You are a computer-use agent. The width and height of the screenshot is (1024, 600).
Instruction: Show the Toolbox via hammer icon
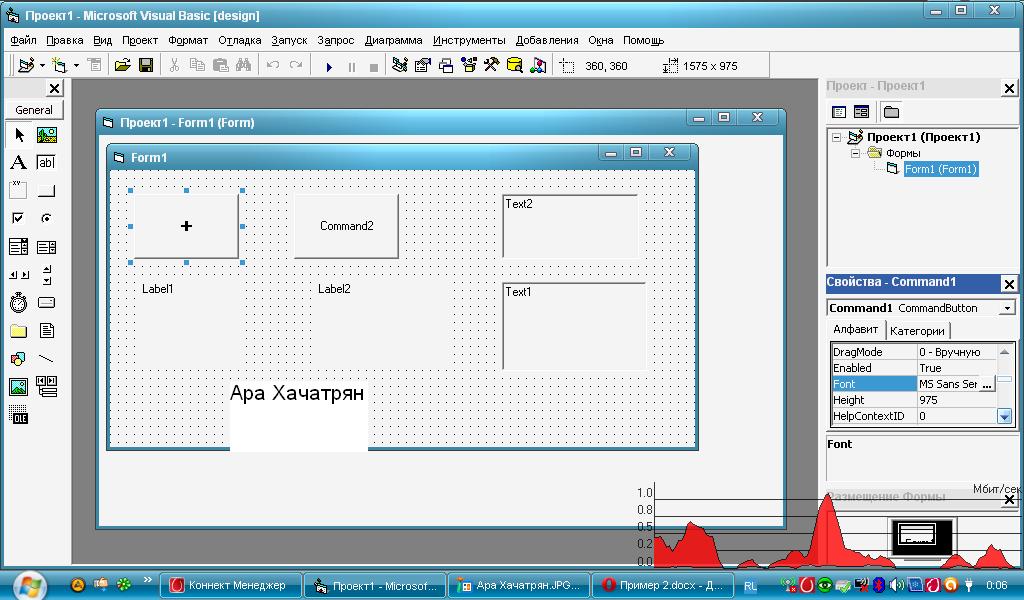point(492,65)
